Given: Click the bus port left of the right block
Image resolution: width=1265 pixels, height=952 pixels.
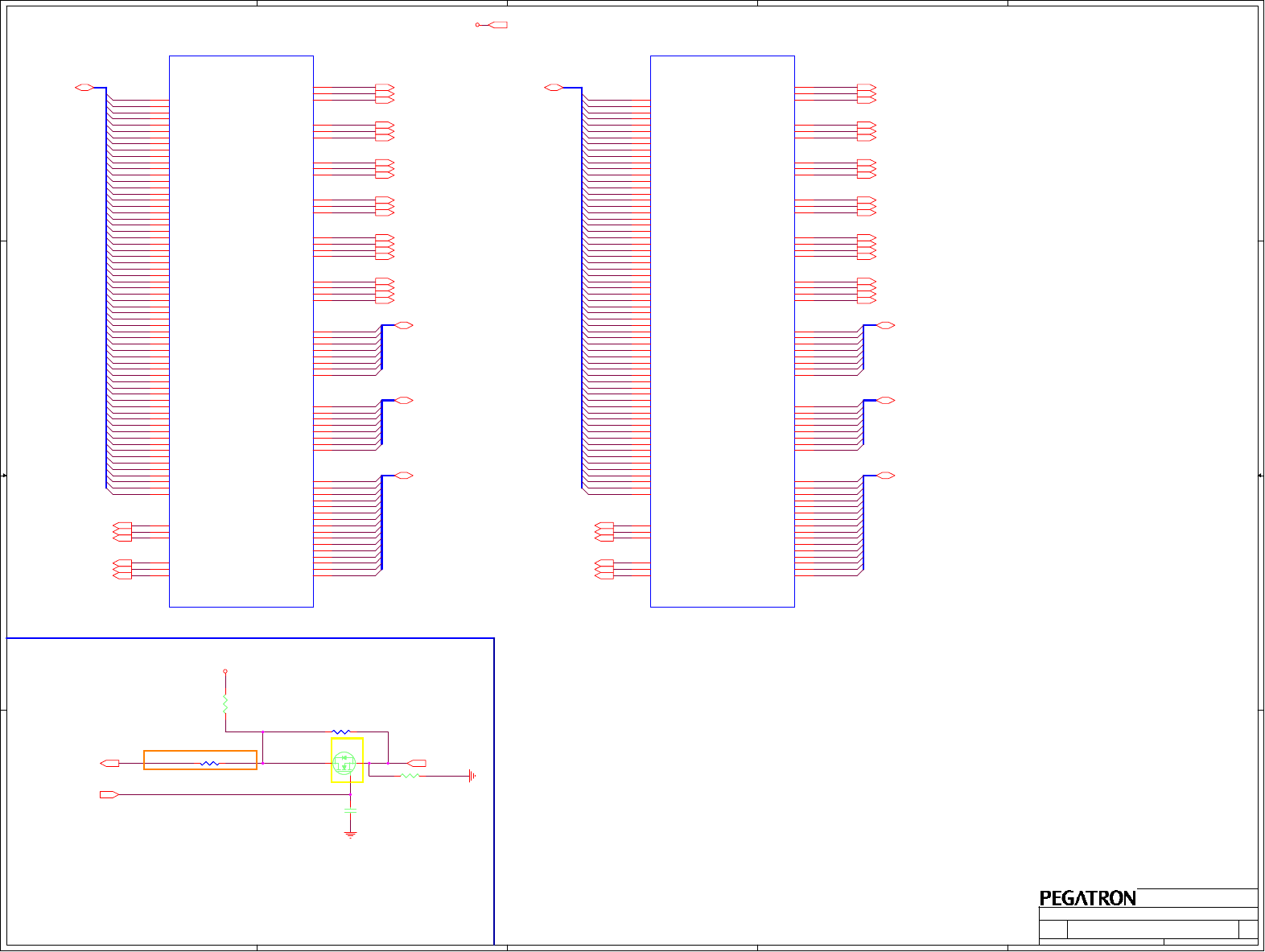Looking at the screenshot, I should pos(554,88).
